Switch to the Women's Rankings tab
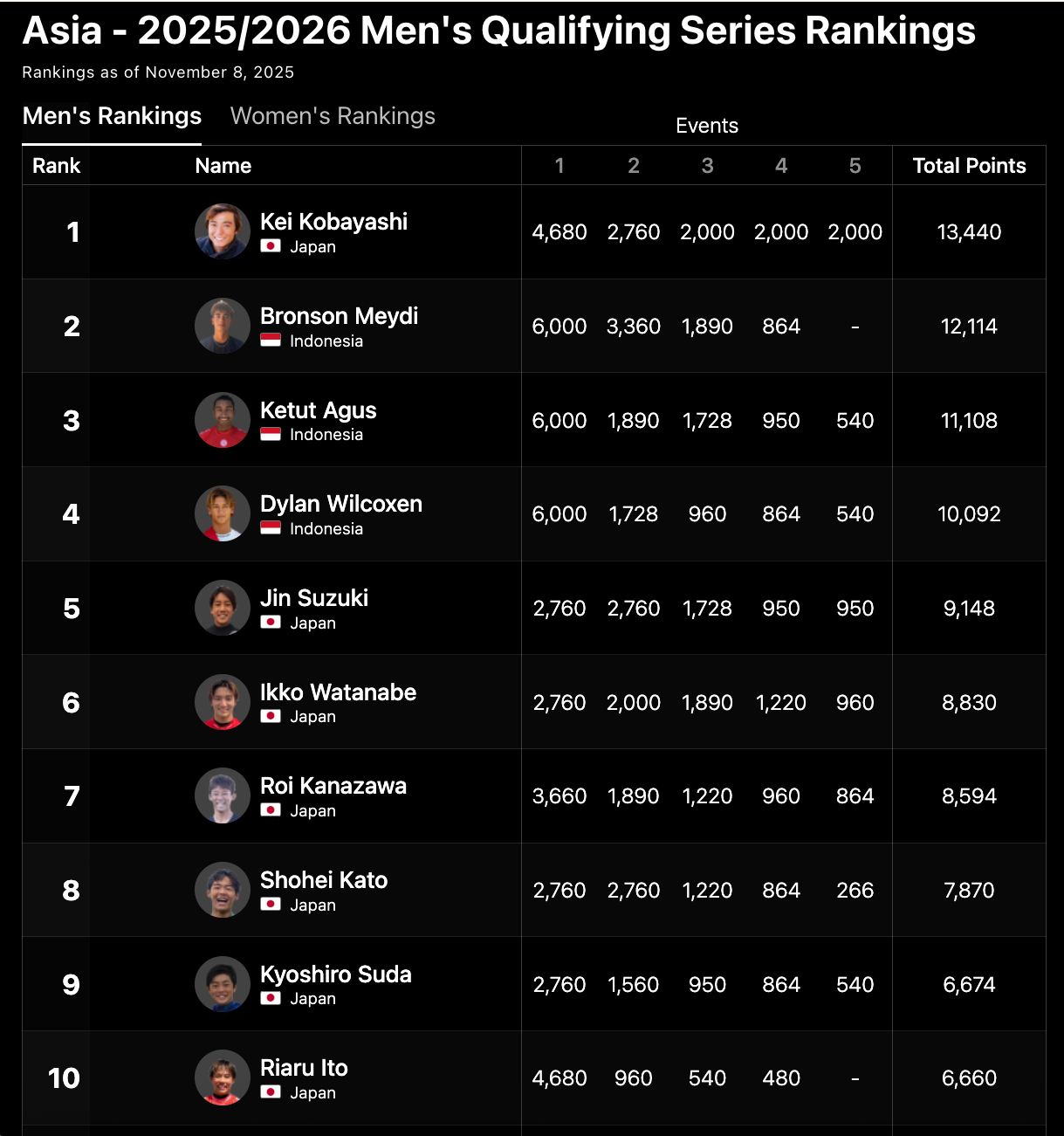 pos(333,116)
